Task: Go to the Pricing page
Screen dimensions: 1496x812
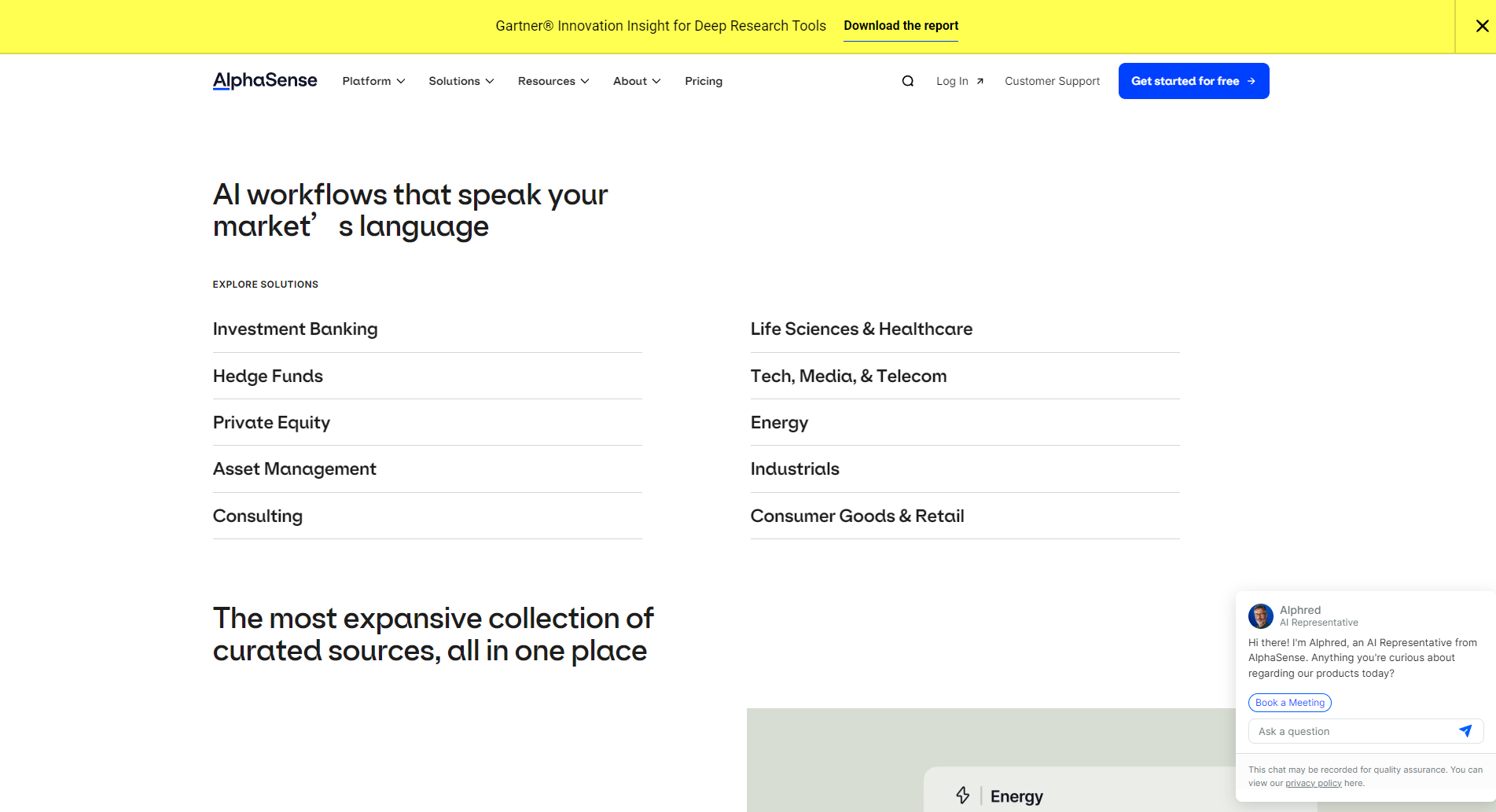Action: 703,81
